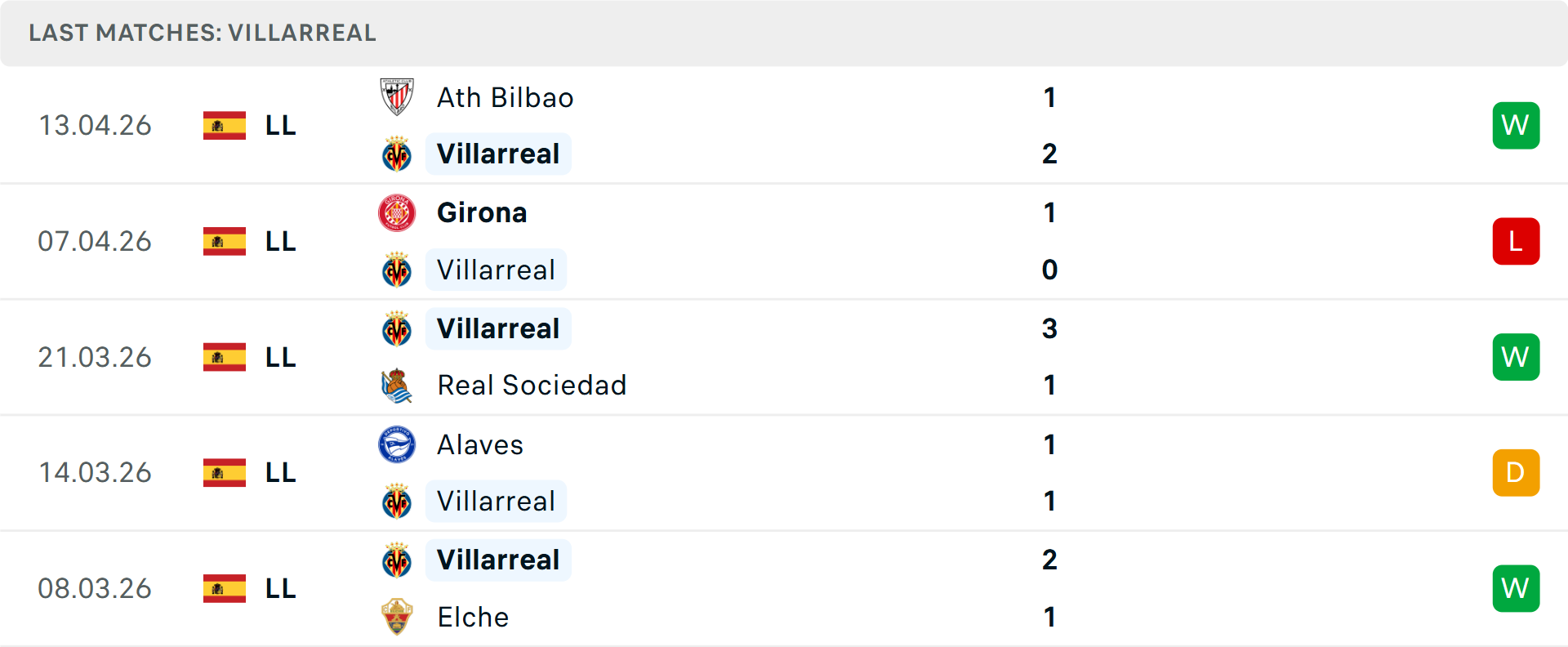Screen dimensions: 1568x647
Task: Click the LL league label for 21.03.26
Action: [x=280, y=358]
